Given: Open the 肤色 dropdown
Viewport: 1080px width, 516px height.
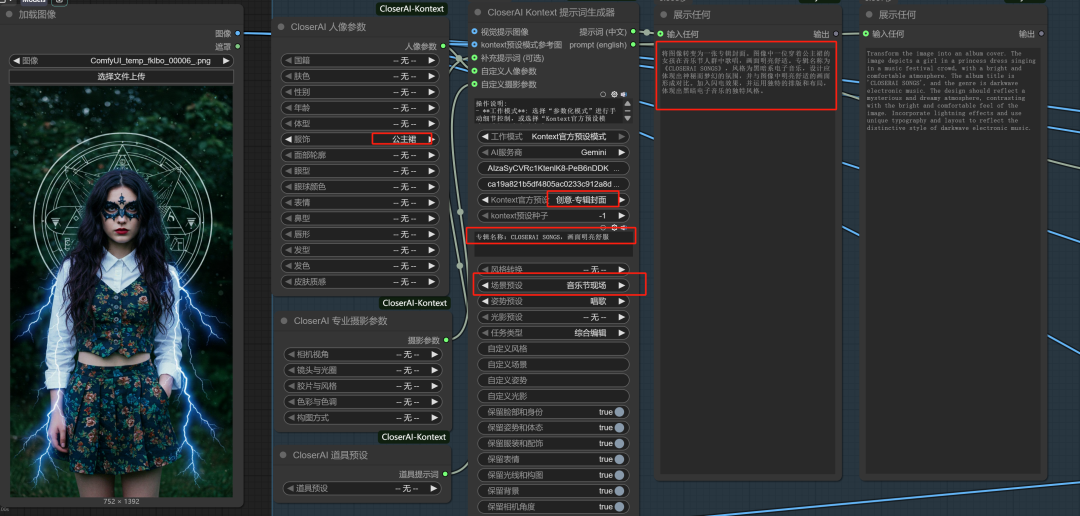Looking at the screenshot, I should pos(360,76).
